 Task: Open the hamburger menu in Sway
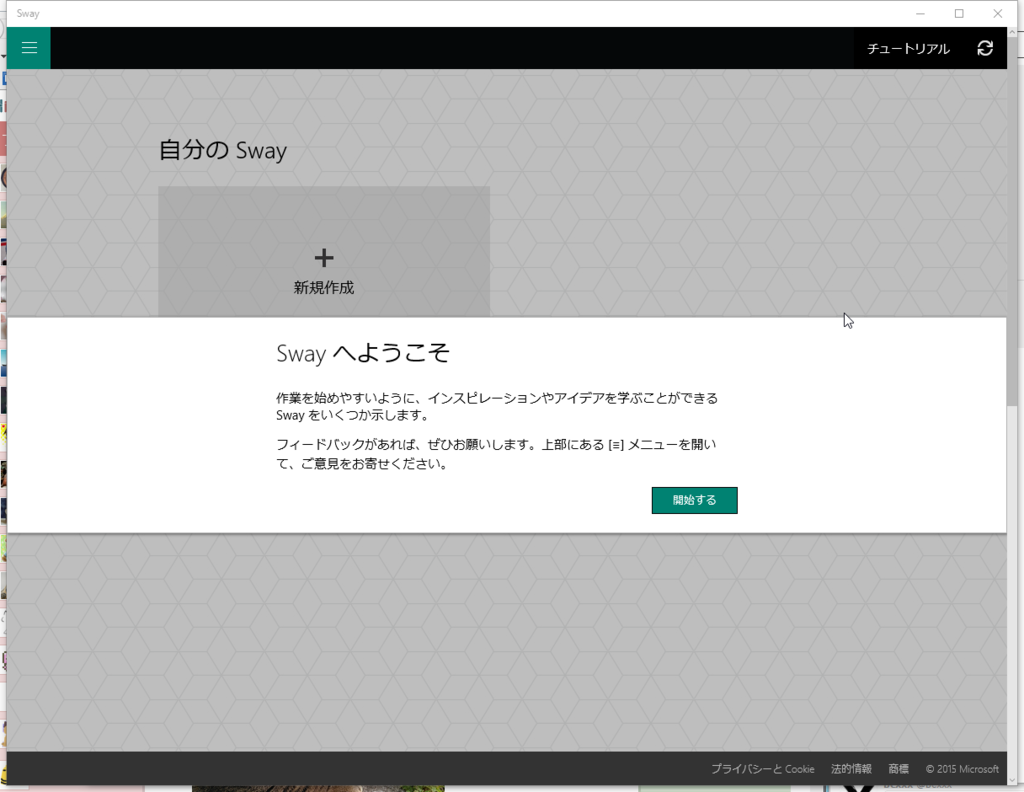click(29, 48)
